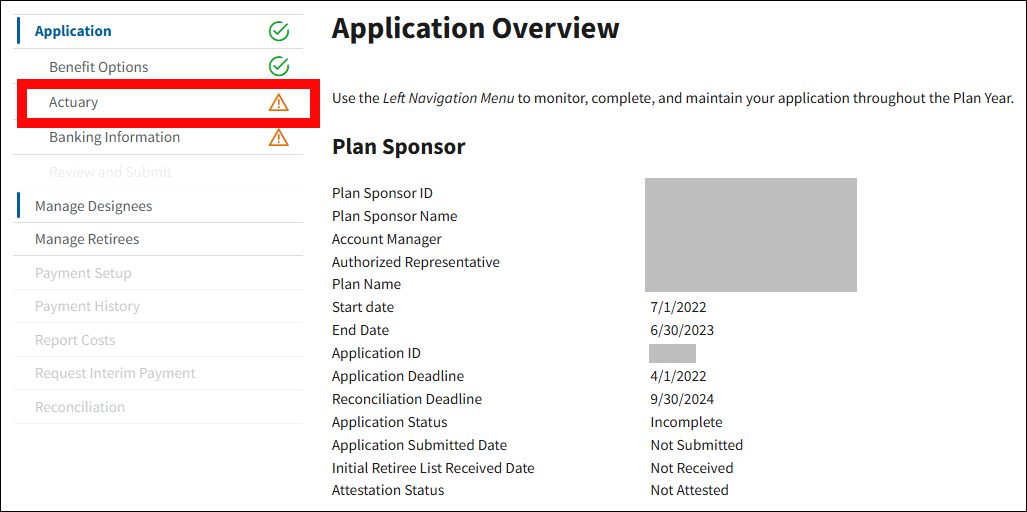Open Benefit Options page

[98, 67]
